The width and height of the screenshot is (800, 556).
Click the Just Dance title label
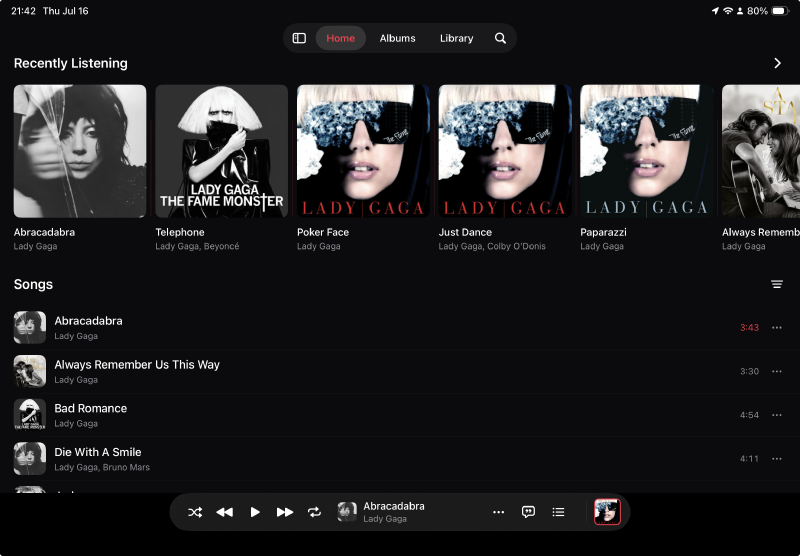[x=465, y=232]
